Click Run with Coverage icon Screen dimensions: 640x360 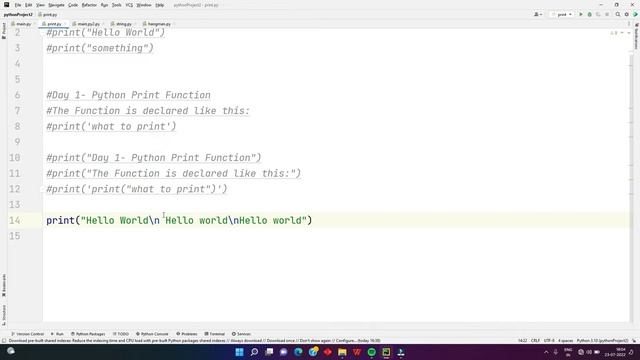pyautogui.click(x=598, y=14)
